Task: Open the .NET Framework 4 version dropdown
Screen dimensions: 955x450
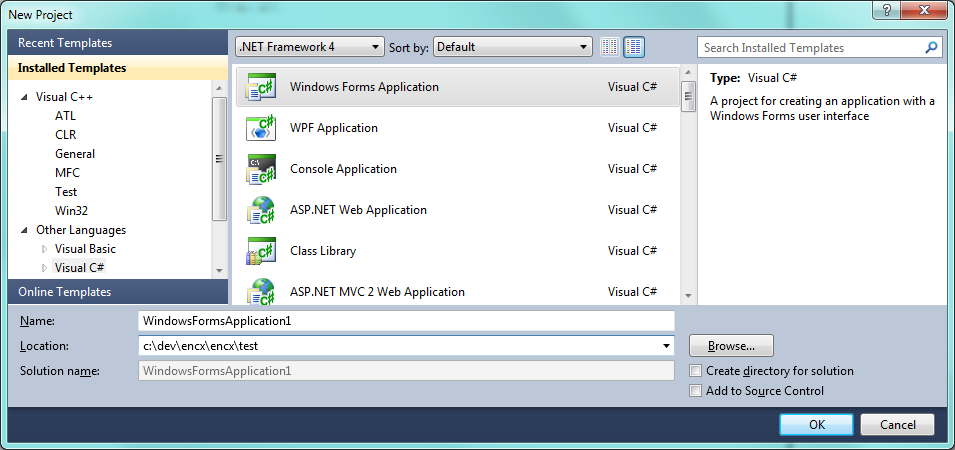Action: (309, 47)
